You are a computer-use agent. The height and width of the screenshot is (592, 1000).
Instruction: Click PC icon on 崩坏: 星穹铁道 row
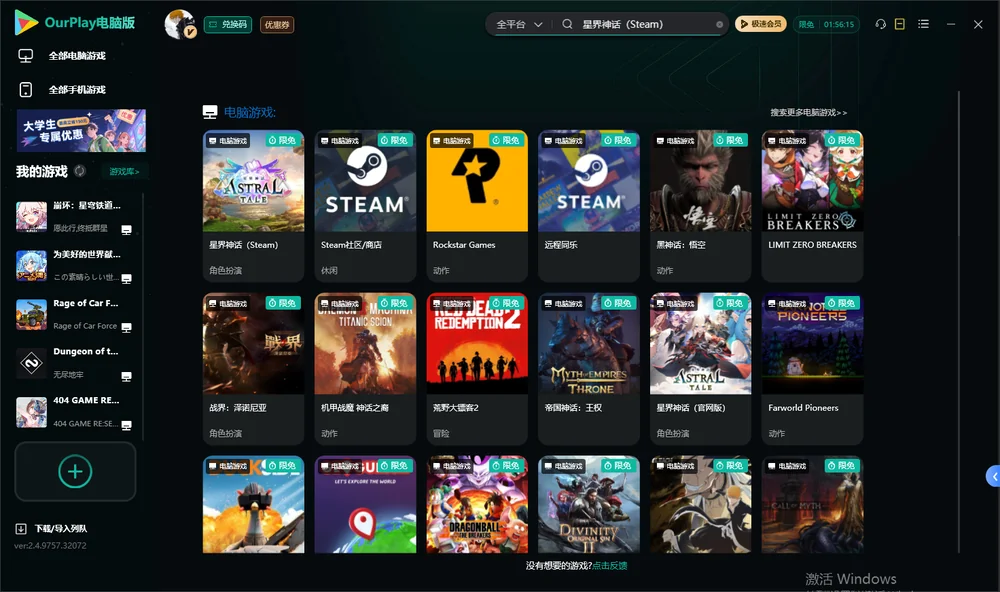click(126, 230)
